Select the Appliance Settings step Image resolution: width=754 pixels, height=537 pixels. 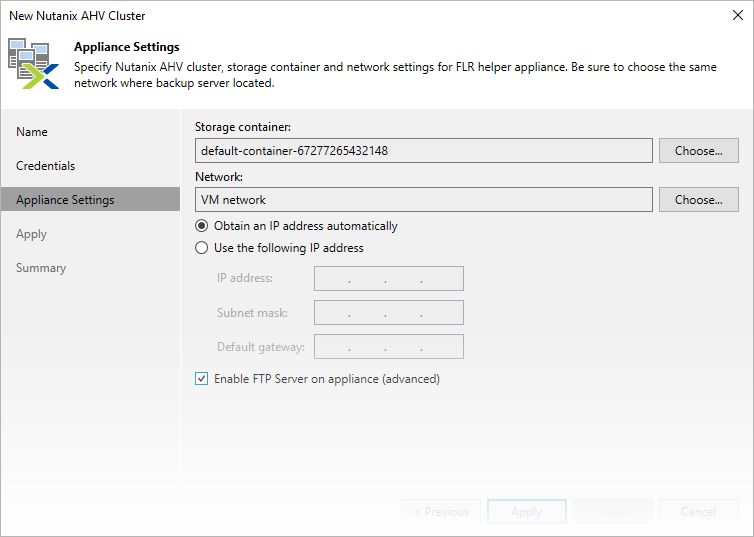[65, 200]
